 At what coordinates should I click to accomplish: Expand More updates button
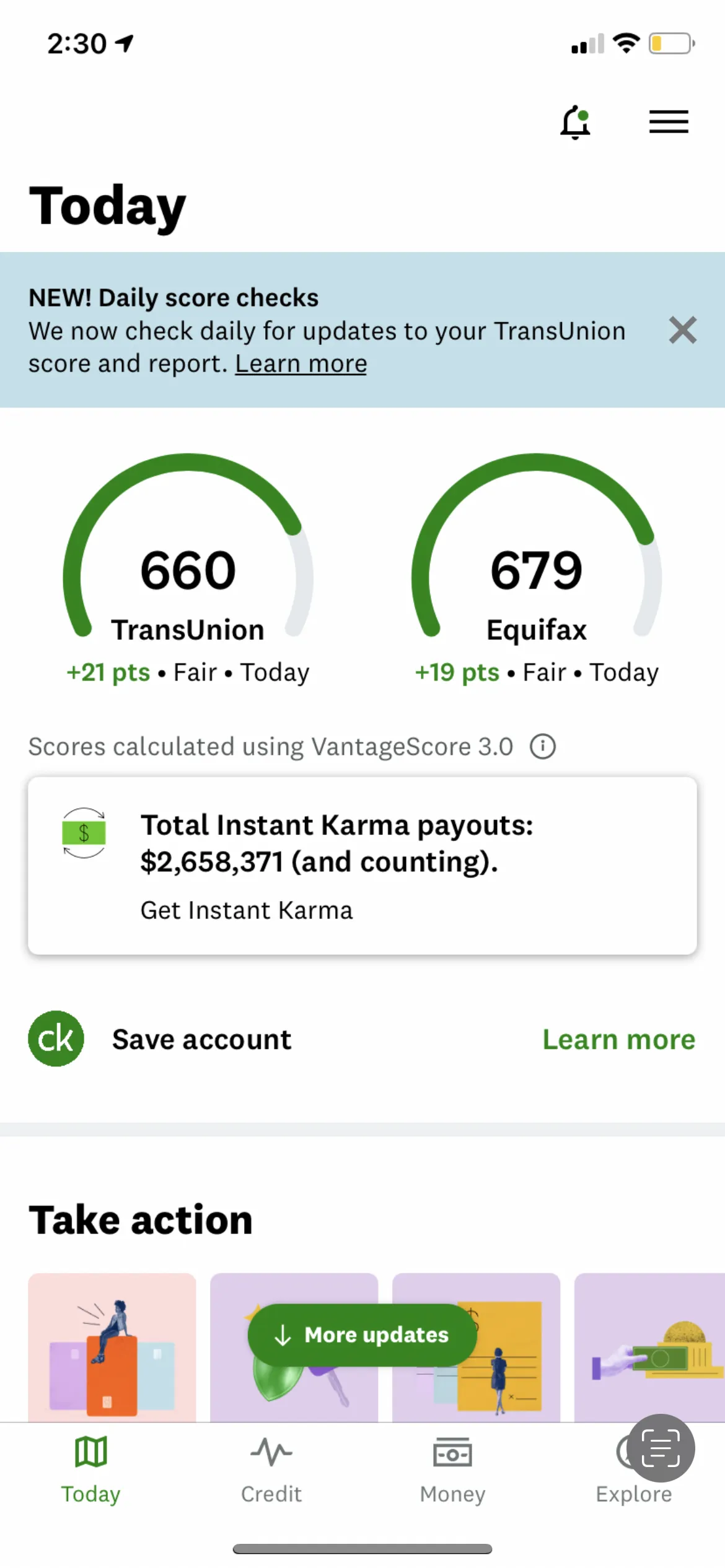(362, 1335)
